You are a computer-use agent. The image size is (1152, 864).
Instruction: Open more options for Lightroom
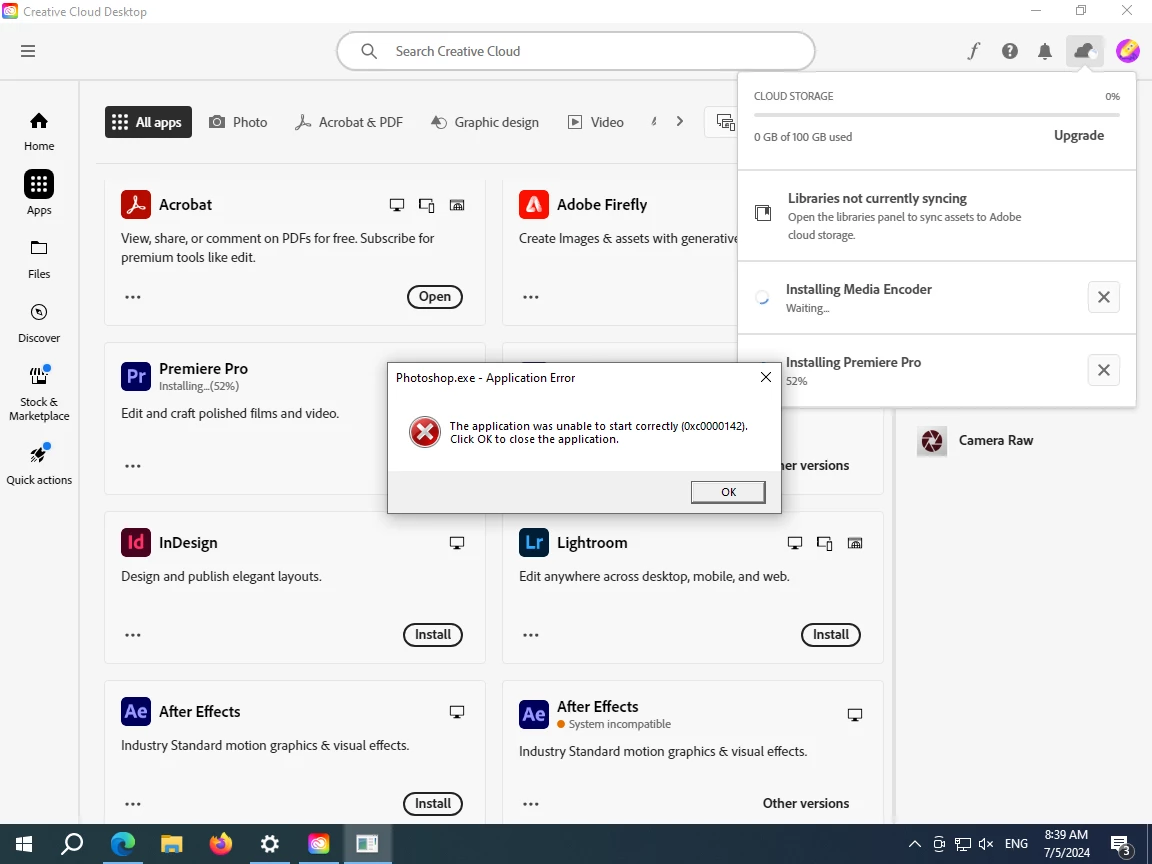tap(531, 635)
